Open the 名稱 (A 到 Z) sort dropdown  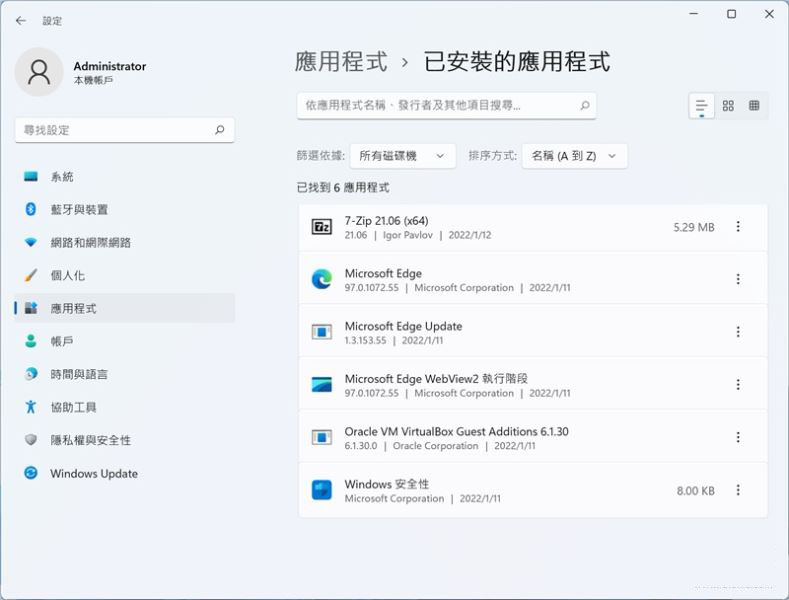click(574, 156)
